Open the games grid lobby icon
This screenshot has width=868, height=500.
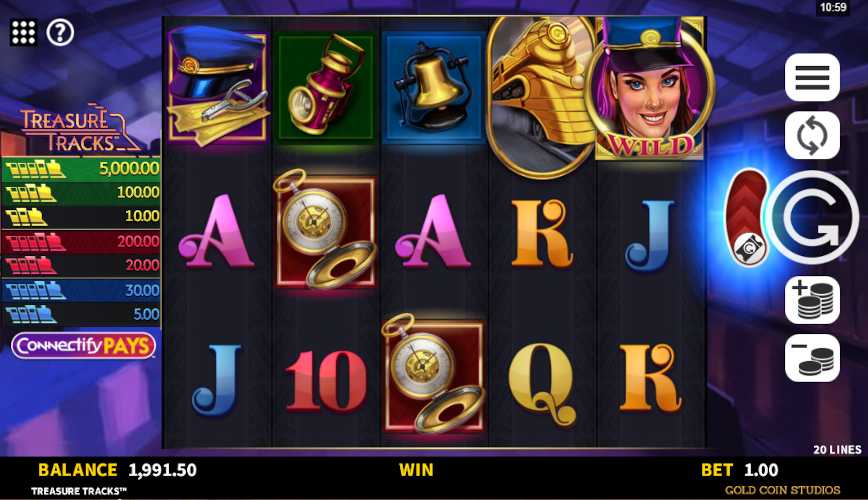coord(24,33)
